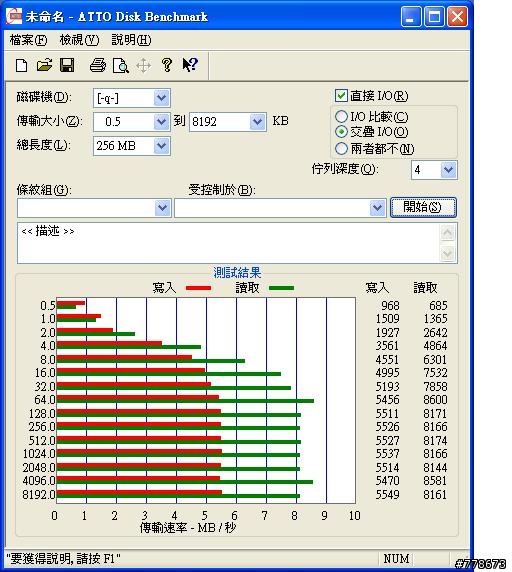Open the 說明(H) menu
Viewport: 512px width, 572px height.
[x=131, y=40]
